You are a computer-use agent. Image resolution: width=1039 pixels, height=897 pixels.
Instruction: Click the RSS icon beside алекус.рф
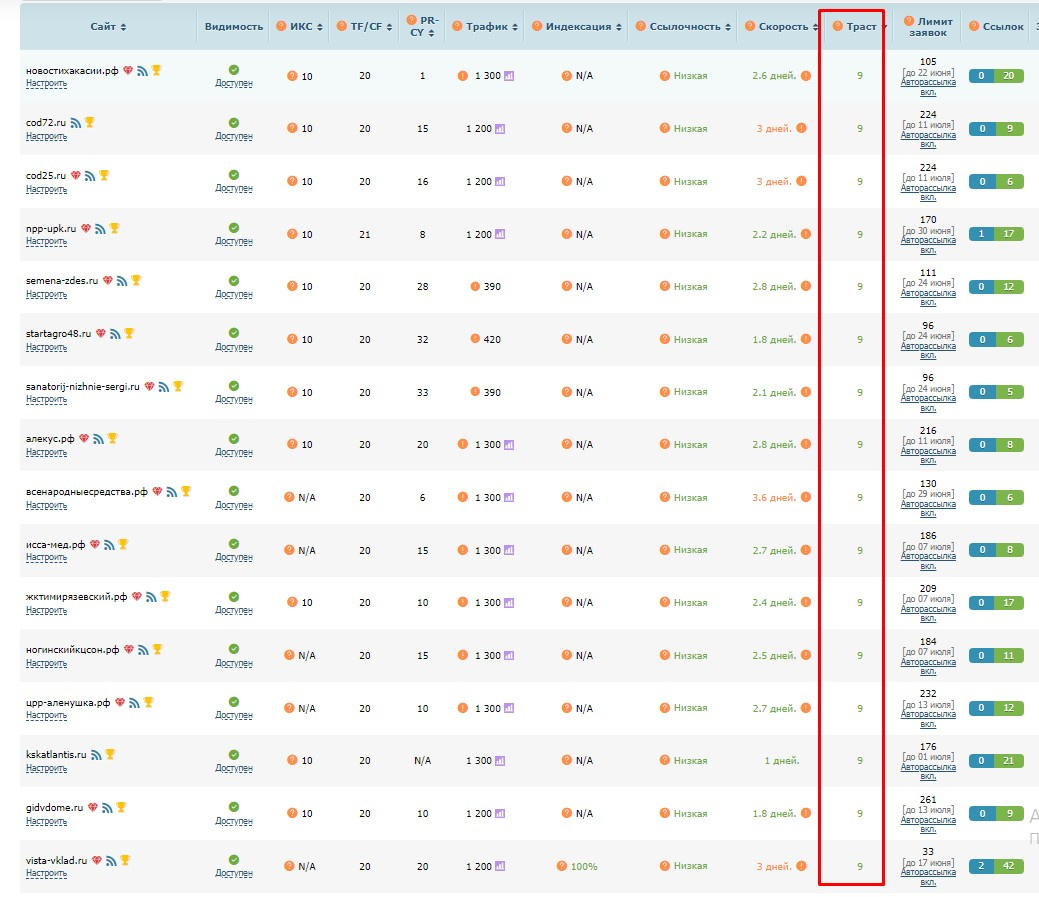pyautogui.click(x=98, y=439)
